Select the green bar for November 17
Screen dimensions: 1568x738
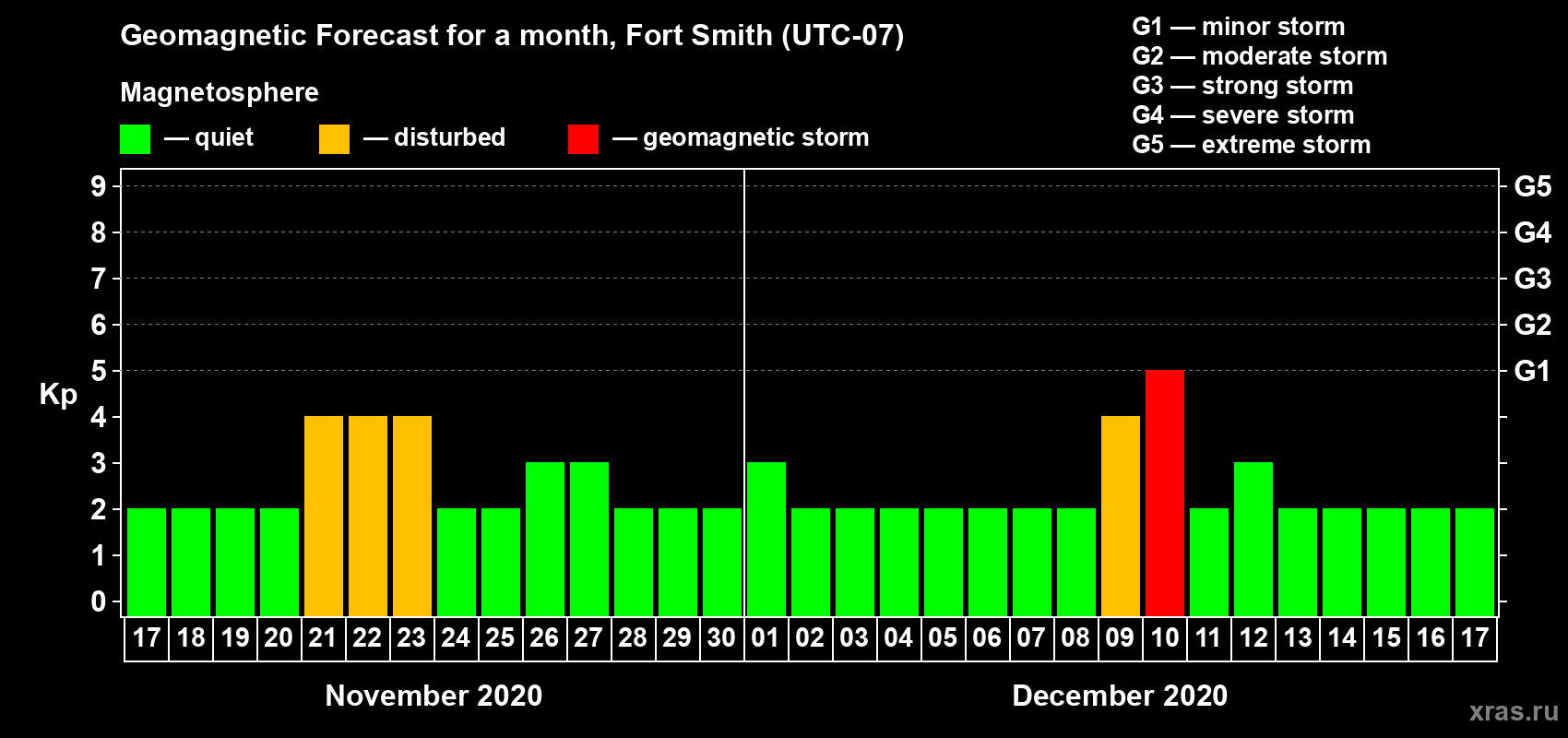(x=147, y=562)
